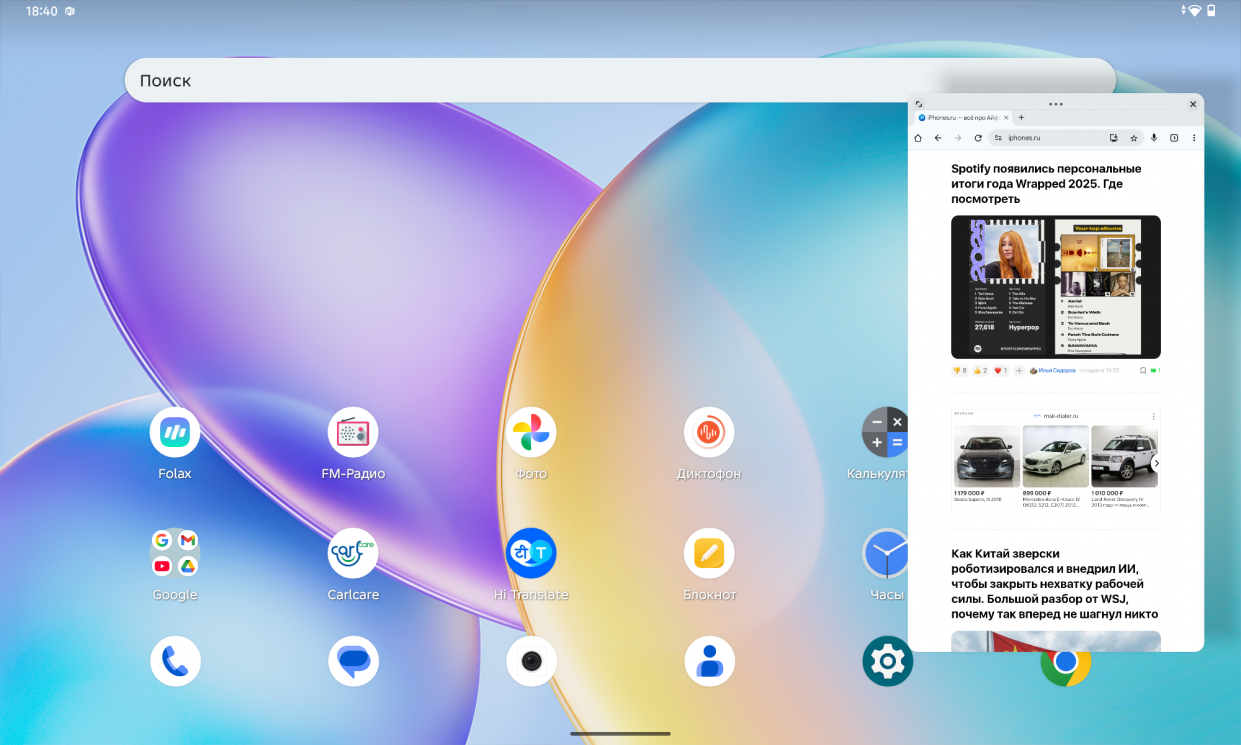Open a new Chrome tab
1241x745 pixels.
pyautogui.click(x=1021, y=118)
